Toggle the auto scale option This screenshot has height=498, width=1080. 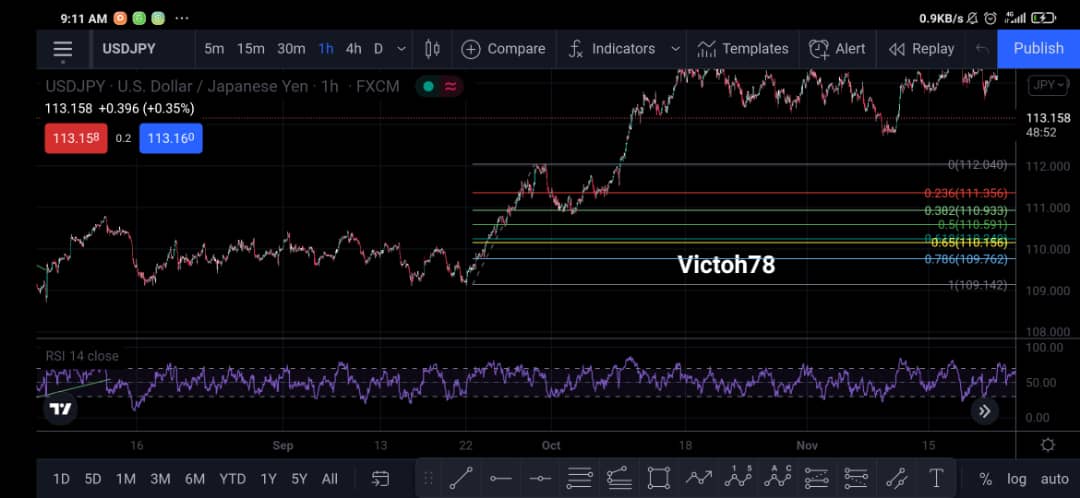click(1054, 479)
